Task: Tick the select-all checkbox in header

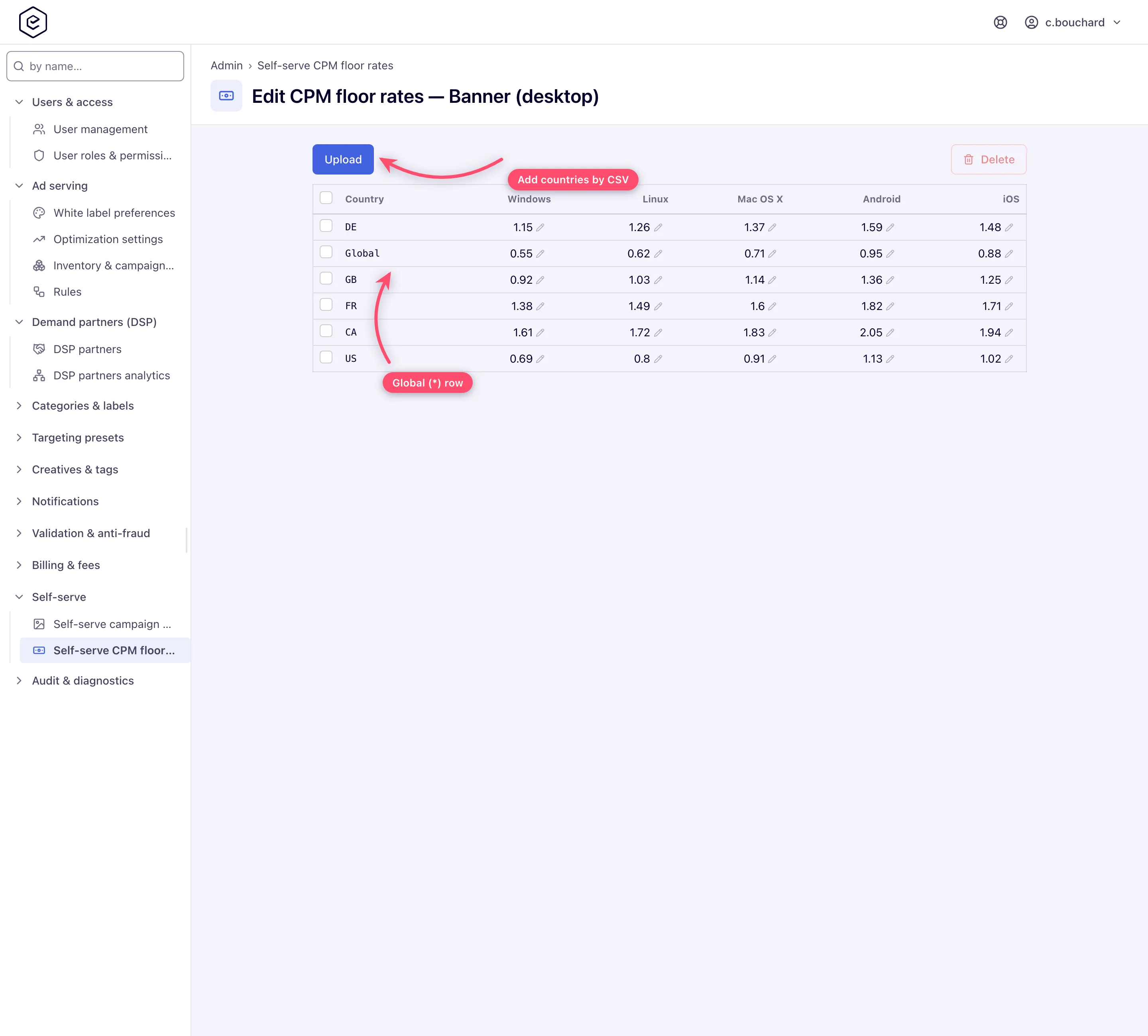Action: coord(326,198)
